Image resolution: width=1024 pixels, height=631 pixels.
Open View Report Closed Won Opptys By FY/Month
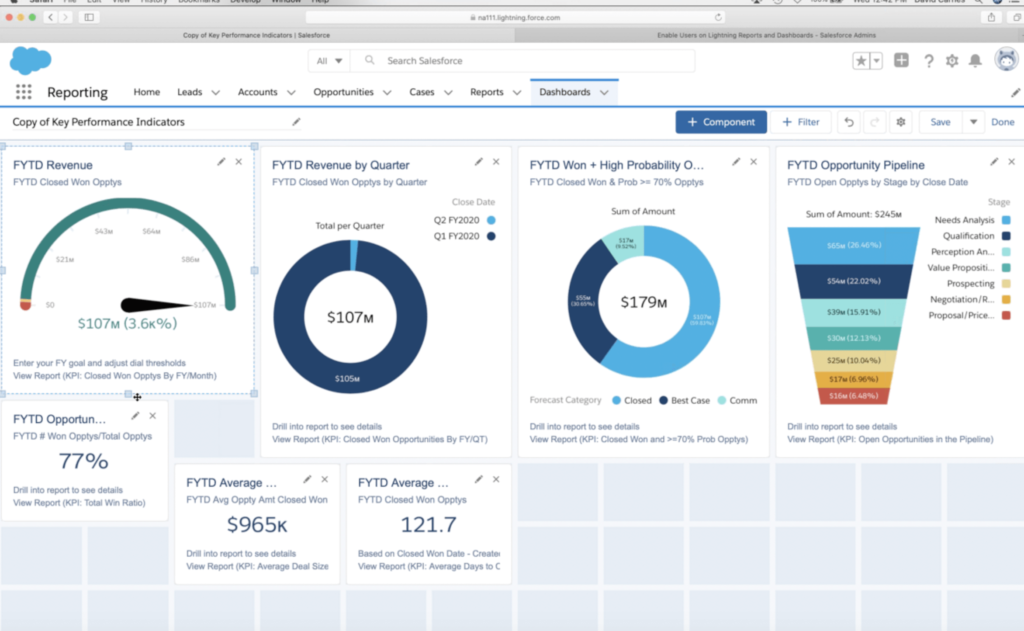pyautogui.click(x=115, y=376)
